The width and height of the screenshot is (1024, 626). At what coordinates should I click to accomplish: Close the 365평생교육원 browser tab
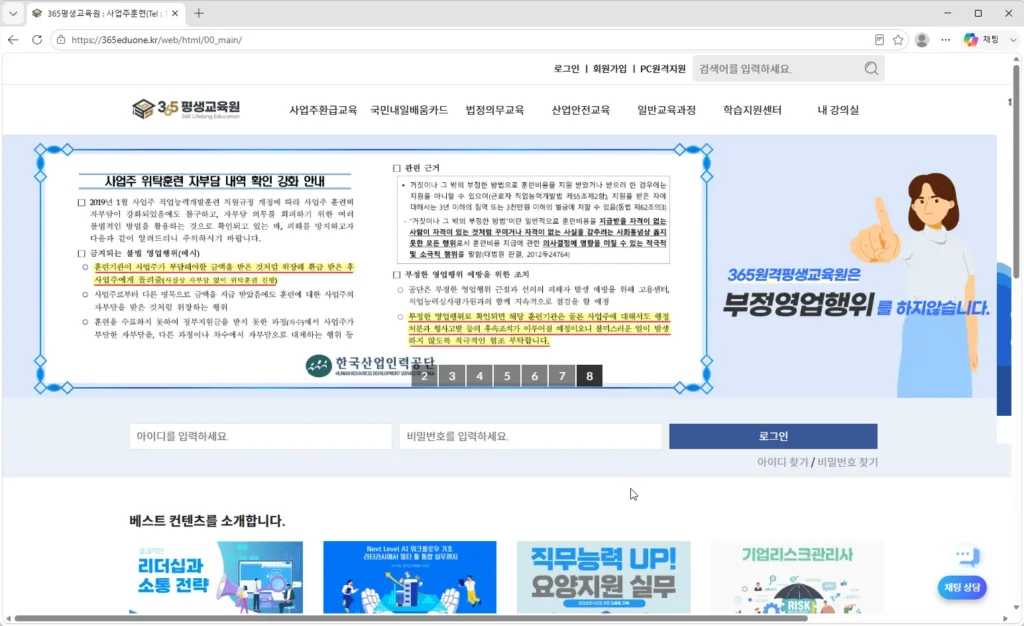click(x=175, y=13)
